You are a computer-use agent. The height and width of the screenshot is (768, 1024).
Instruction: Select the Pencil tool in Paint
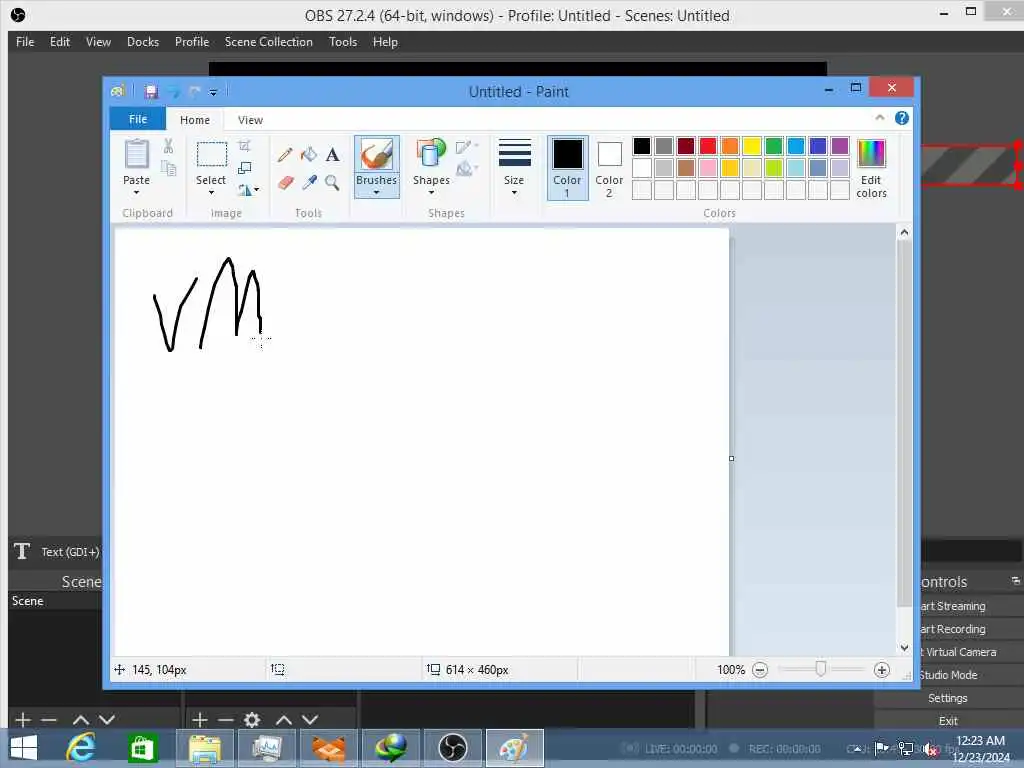pyautogui.click(x=285, y=155)
